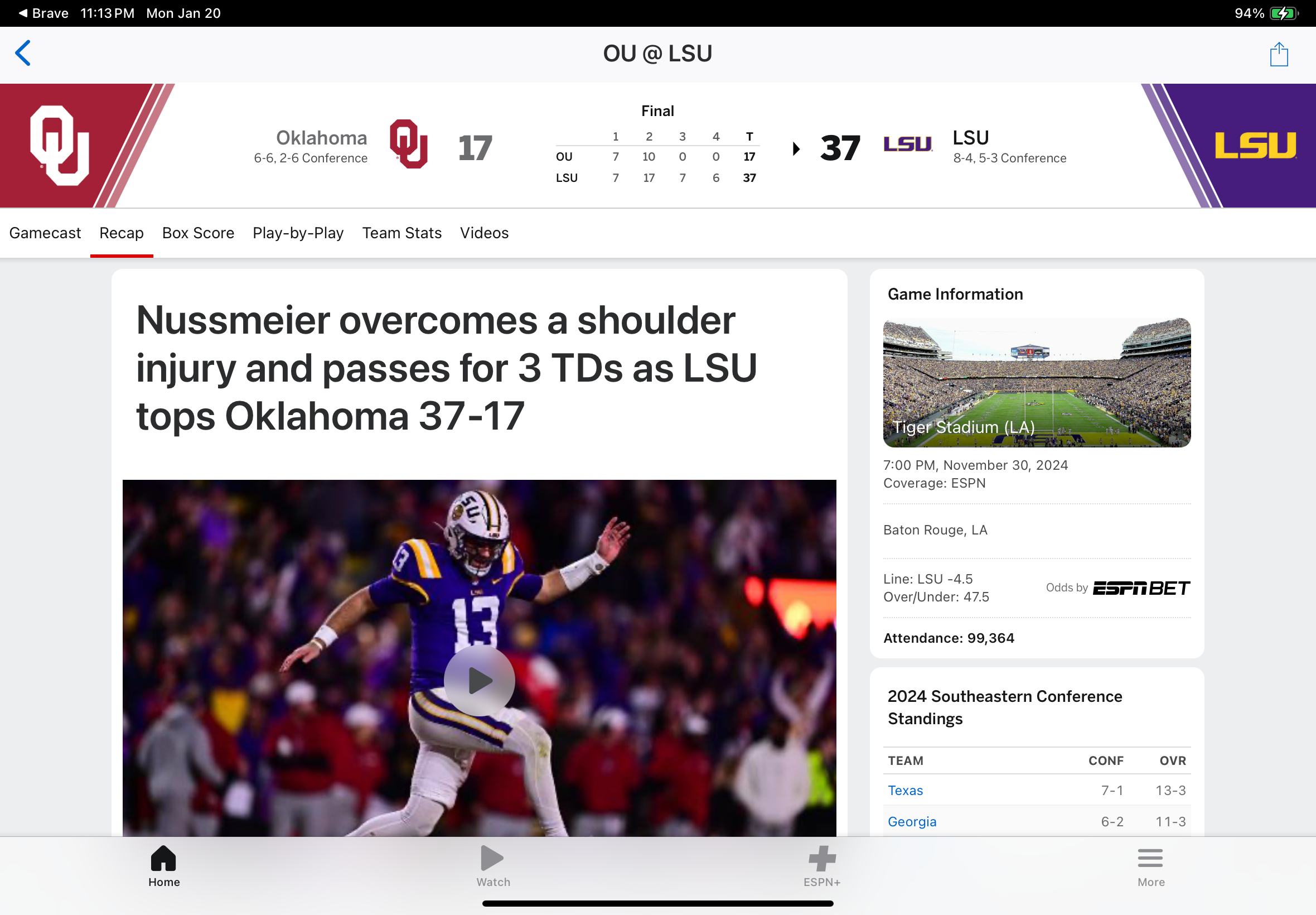Tap the Oklahoma team name
Image resolution: width=1316 pixels, height=915 pixels.
coord(321,138)
